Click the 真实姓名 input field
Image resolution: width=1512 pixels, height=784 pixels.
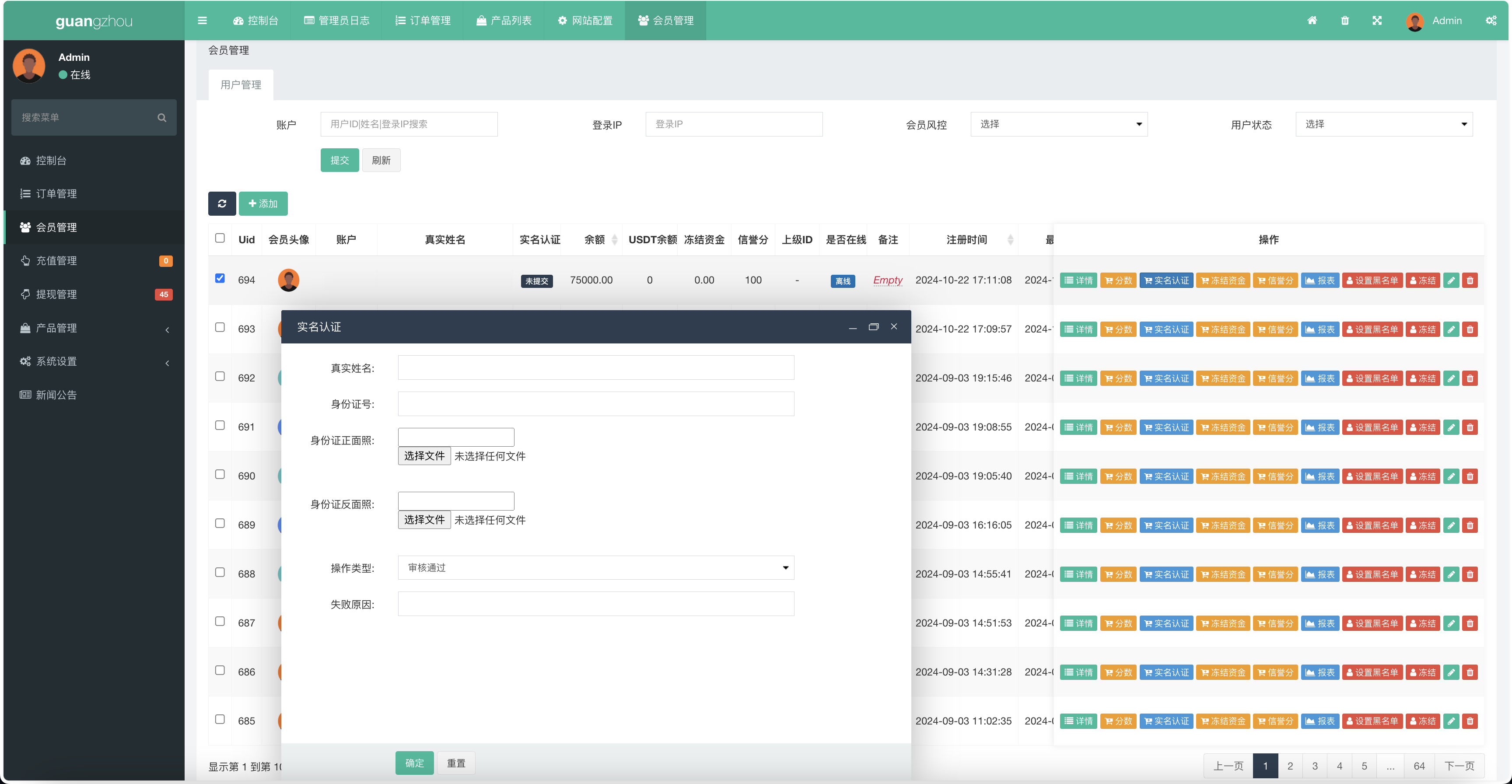tap(596, 367)
